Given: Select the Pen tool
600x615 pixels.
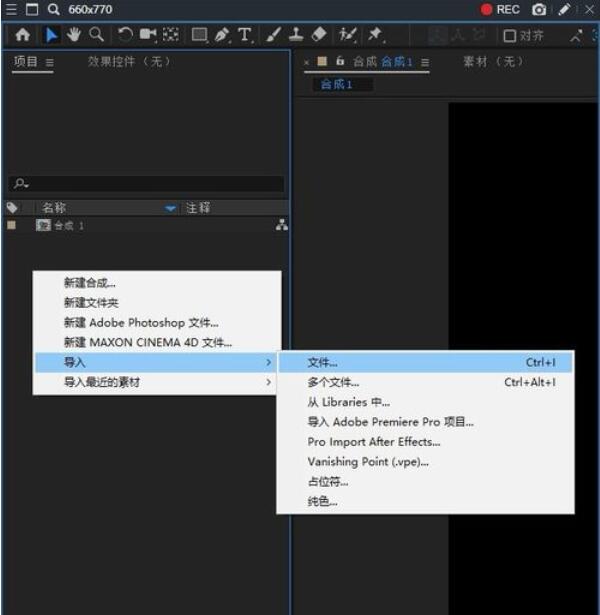Looking at the screenshot, I should (222, 35).
